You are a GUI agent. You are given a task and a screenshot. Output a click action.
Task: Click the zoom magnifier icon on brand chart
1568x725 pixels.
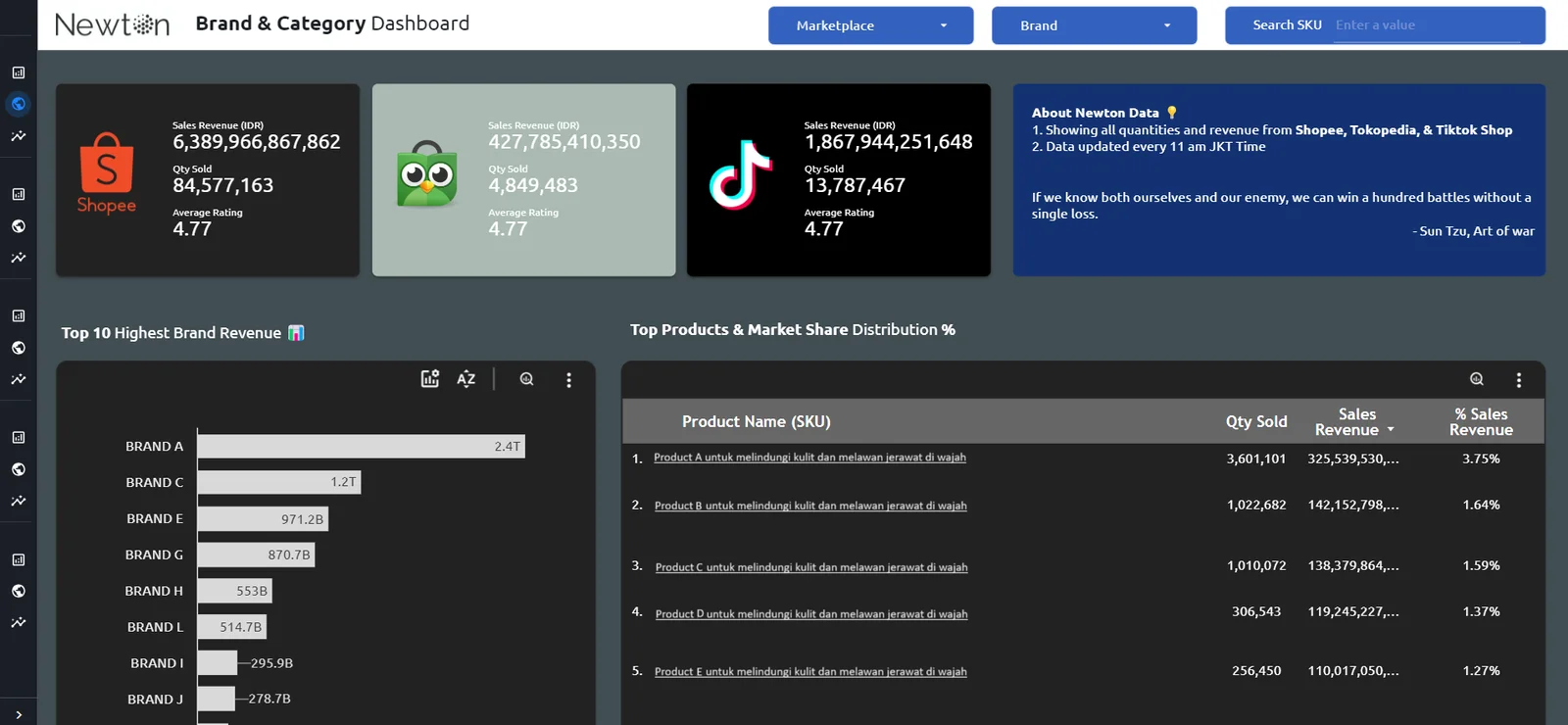527,379
